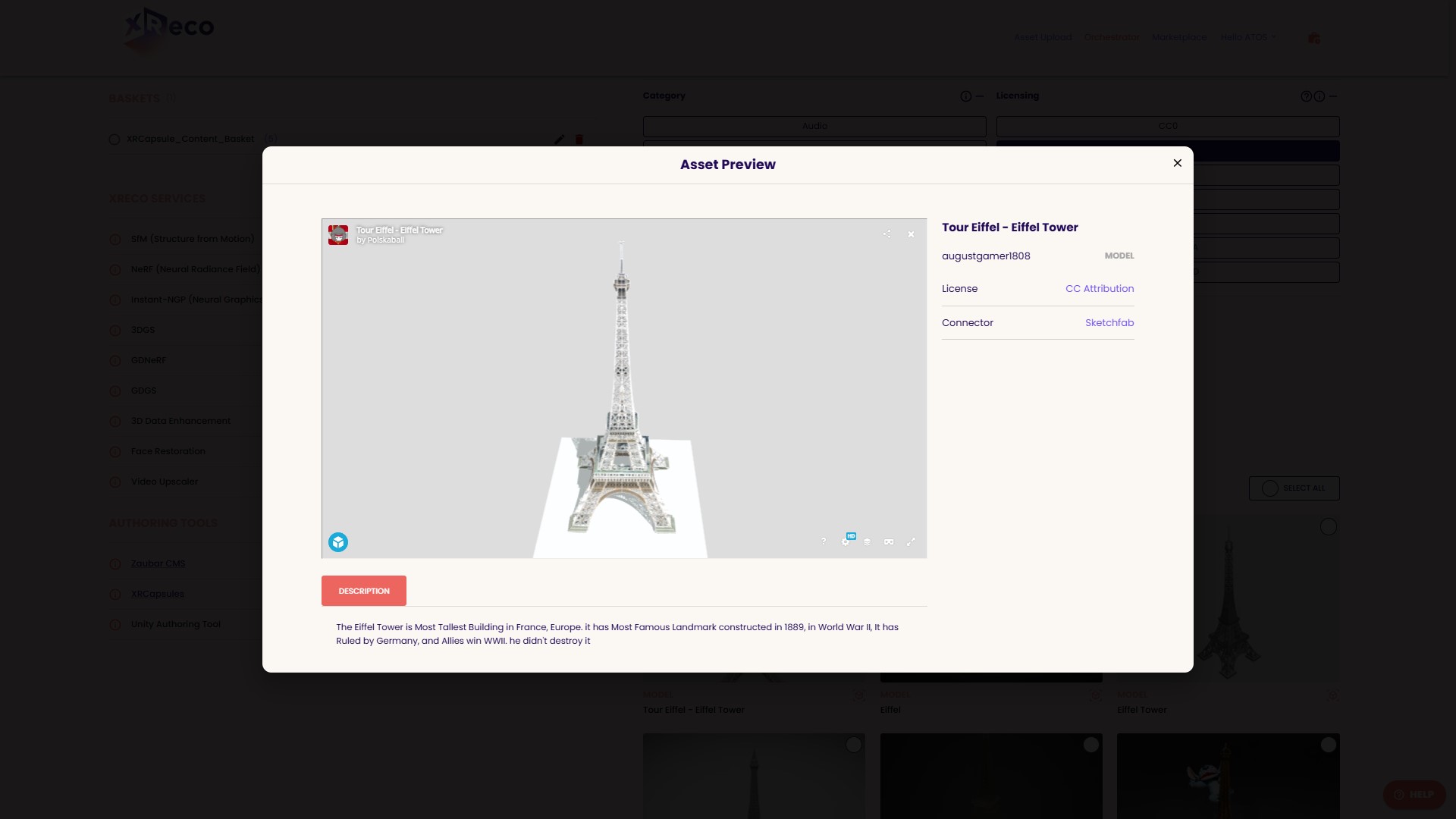Tick the Eiffel Tower thumbnail selection circle
Viewport: 1456px width, 819px height.
point(1328,527)
